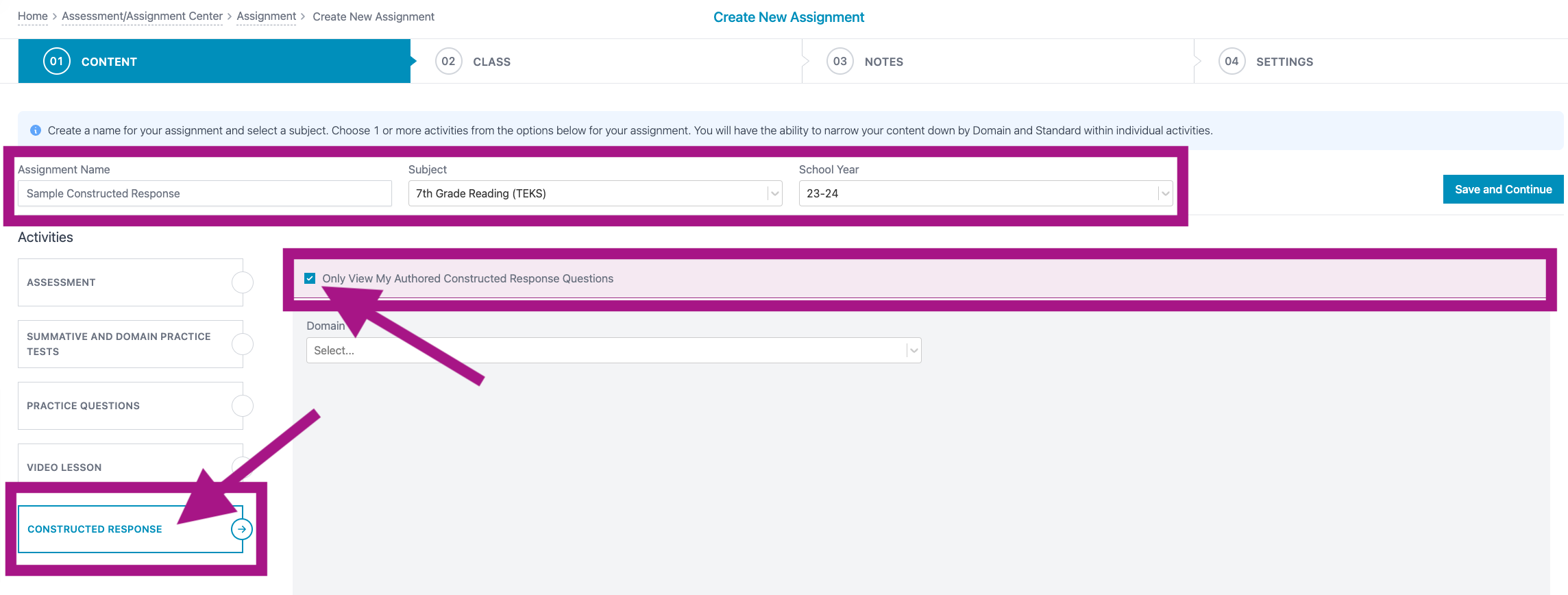Click the 02 step number circle

tap(448, 61)
